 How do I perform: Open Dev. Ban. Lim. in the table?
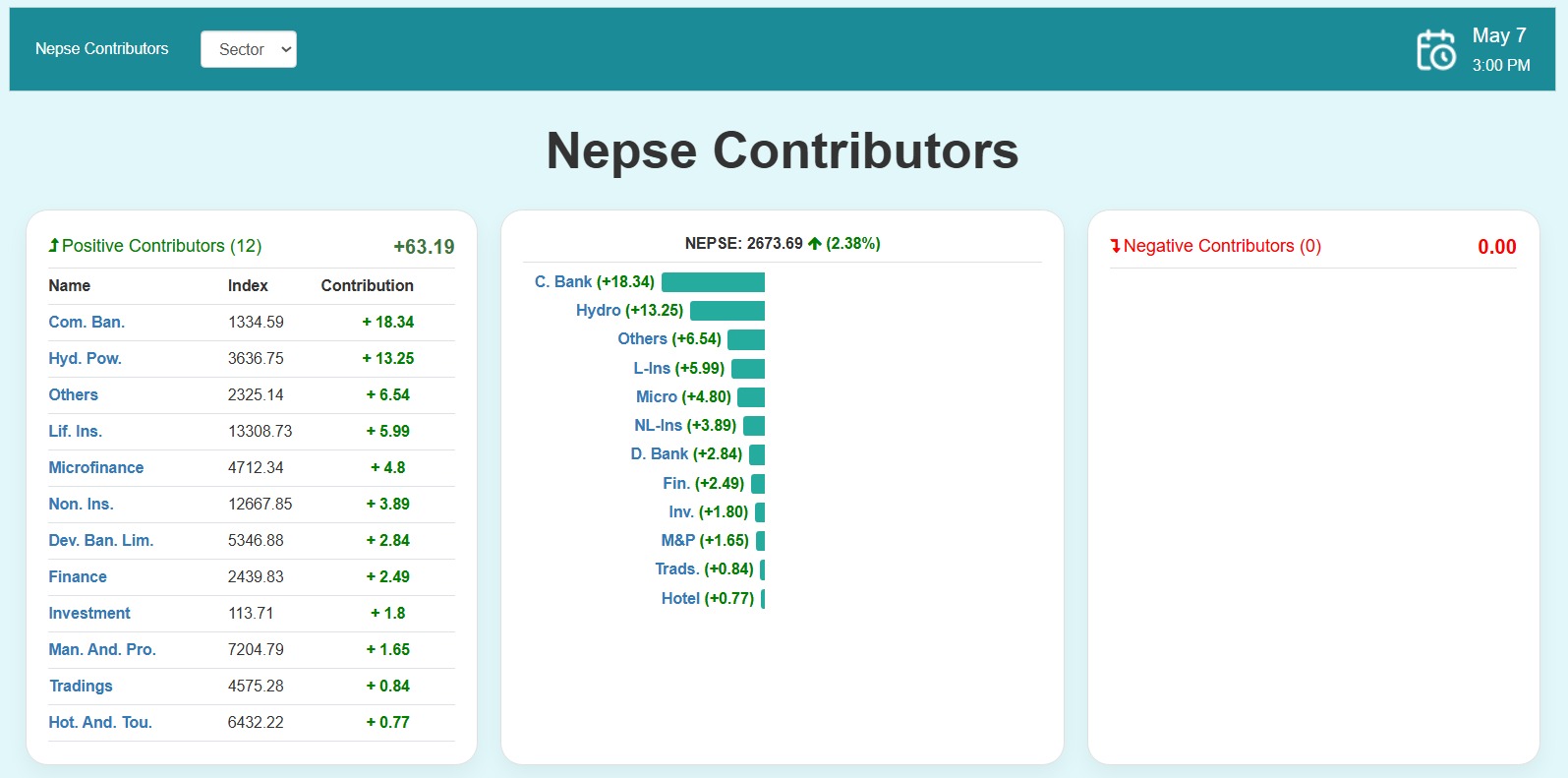pyautogui.click(x=101, y=540)
